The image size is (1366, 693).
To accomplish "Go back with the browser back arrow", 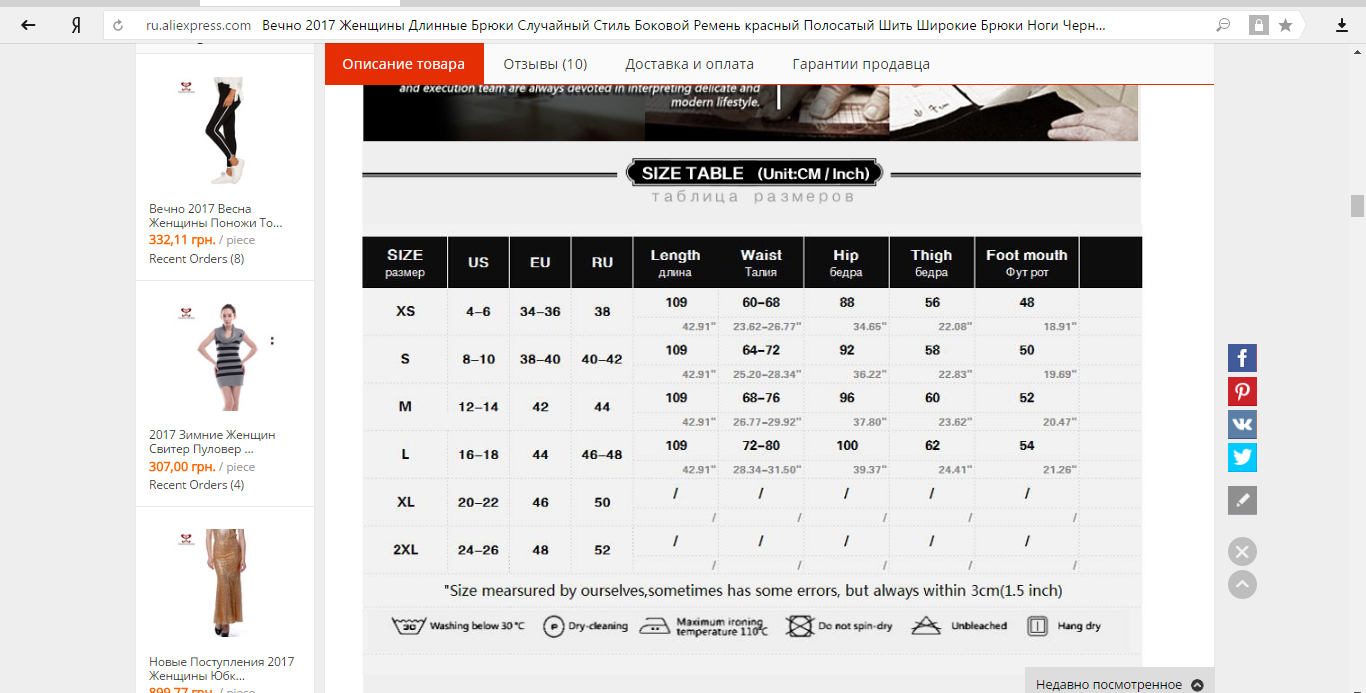I will coord(28,25).
